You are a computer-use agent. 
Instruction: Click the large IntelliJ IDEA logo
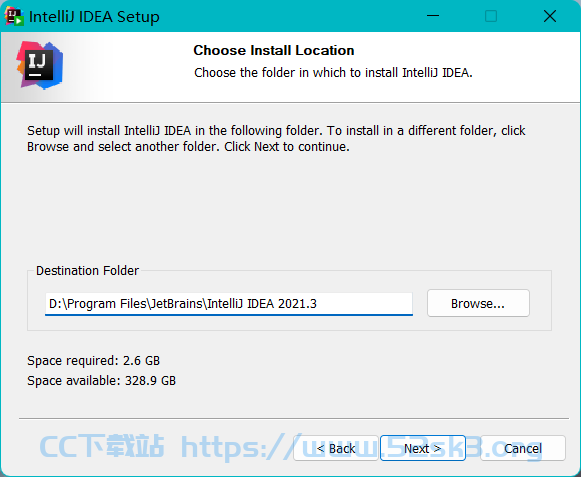(40, 65)
